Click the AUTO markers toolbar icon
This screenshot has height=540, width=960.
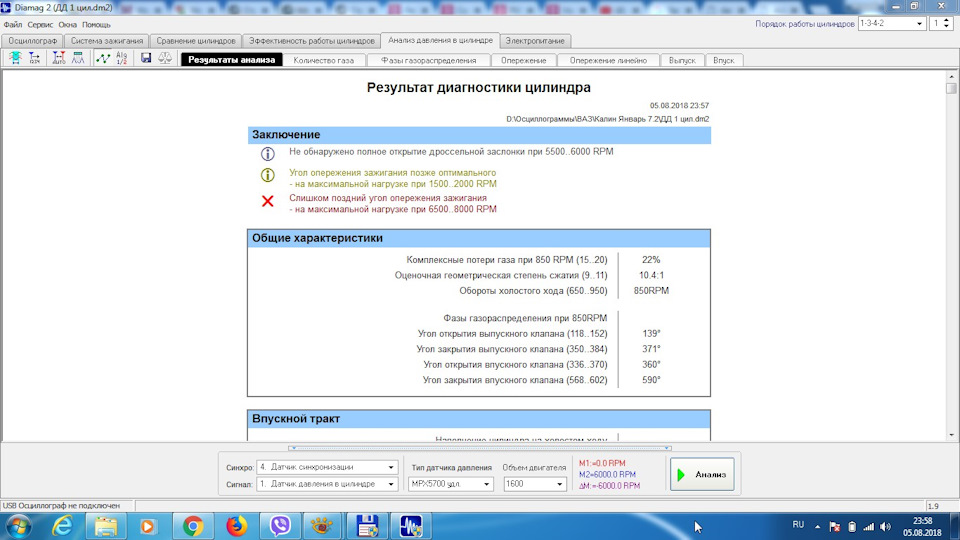pos(59,58)
